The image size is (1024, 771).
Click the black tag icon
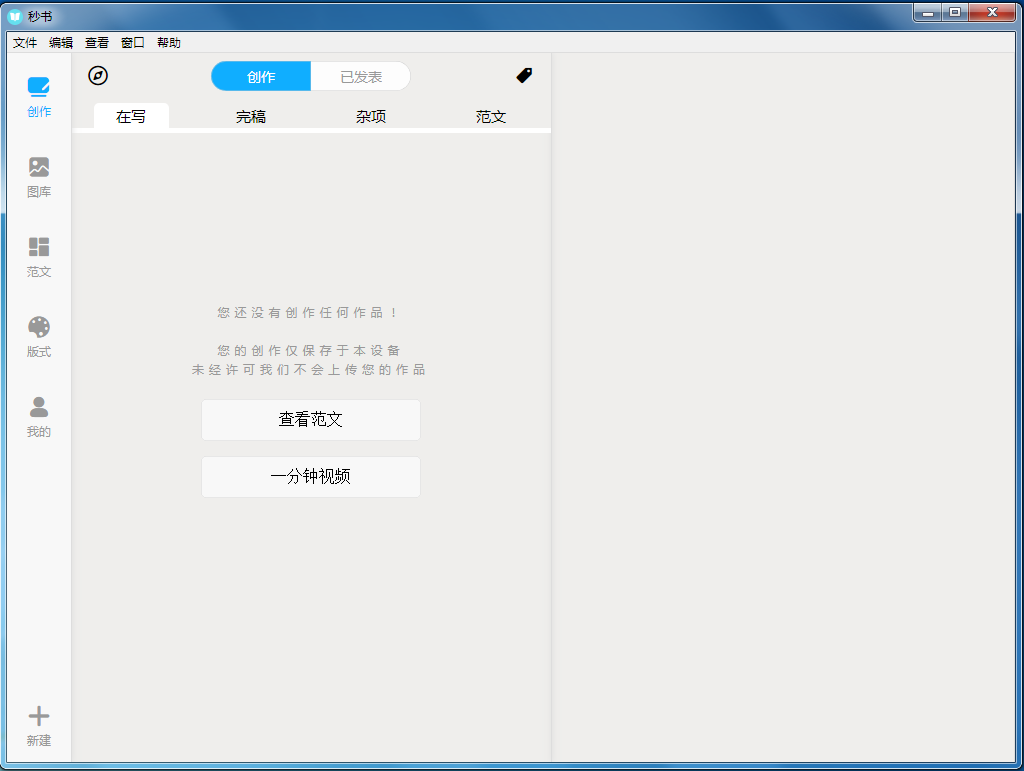pyautogui.click(x=524, y=75)
